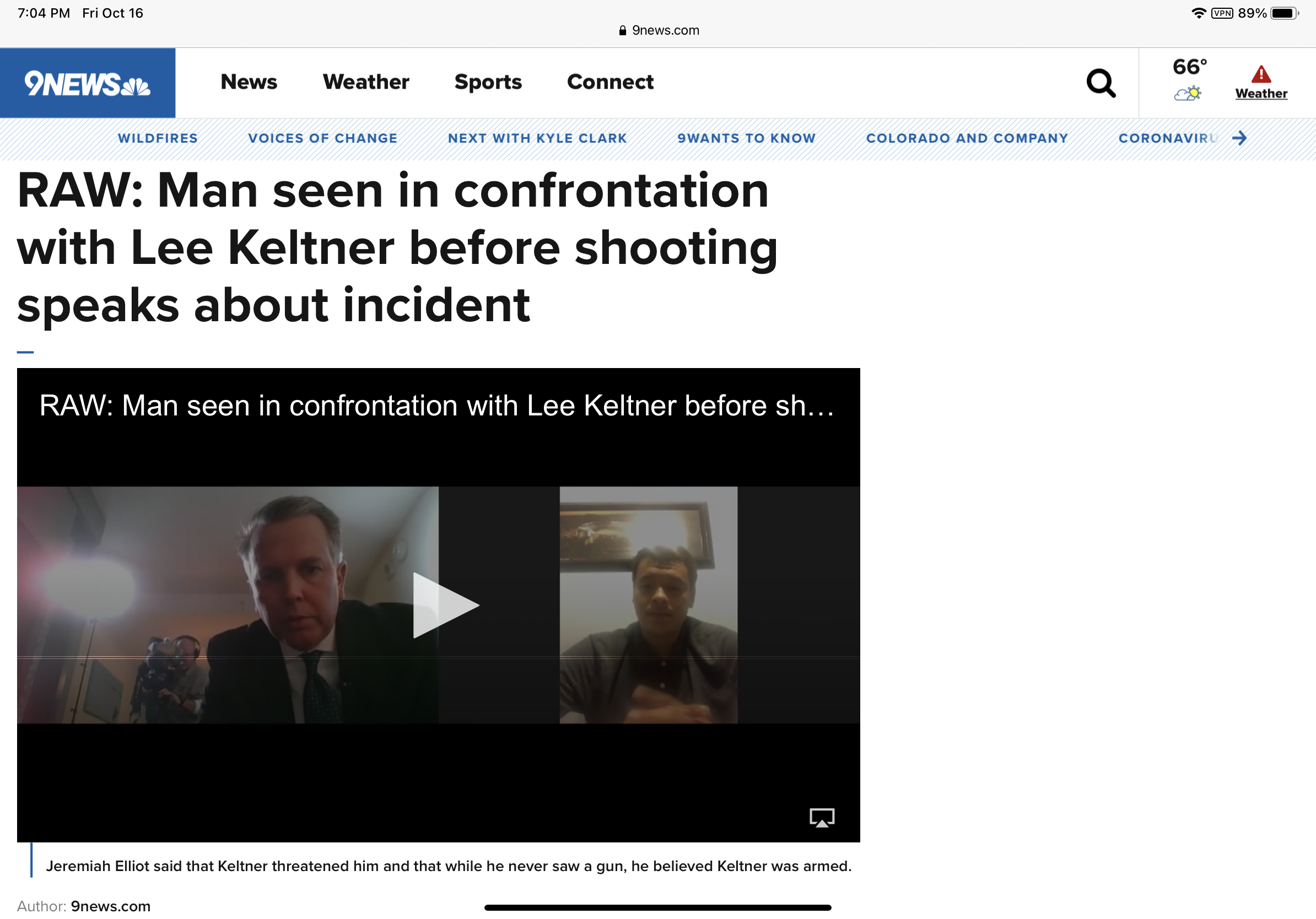This screenshot has height=919, width=1316.
Task: Open the Voices of Change section
Action: pyautogui.click(x=323, y=138)
